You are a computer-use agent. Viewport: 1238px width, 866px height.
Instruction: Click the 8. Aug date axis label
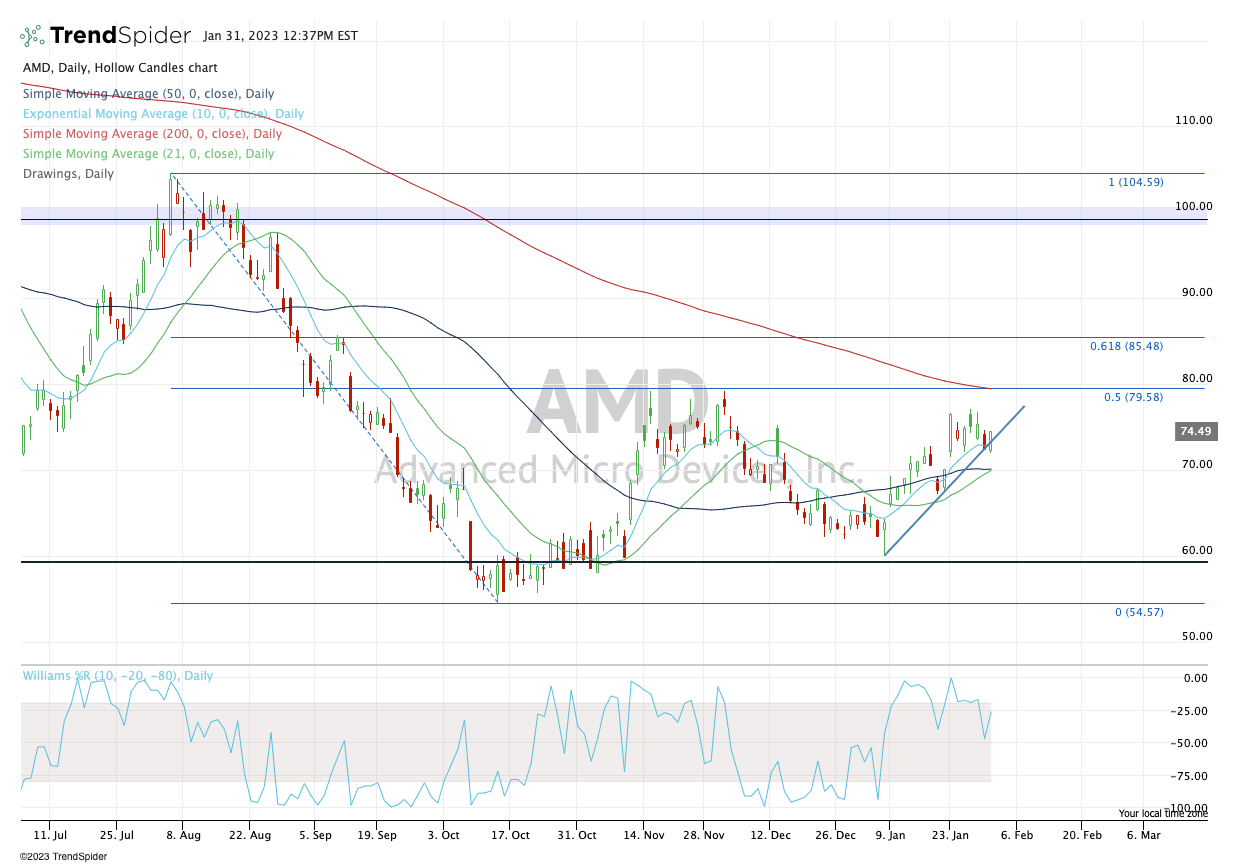click(x=183, y=835)
